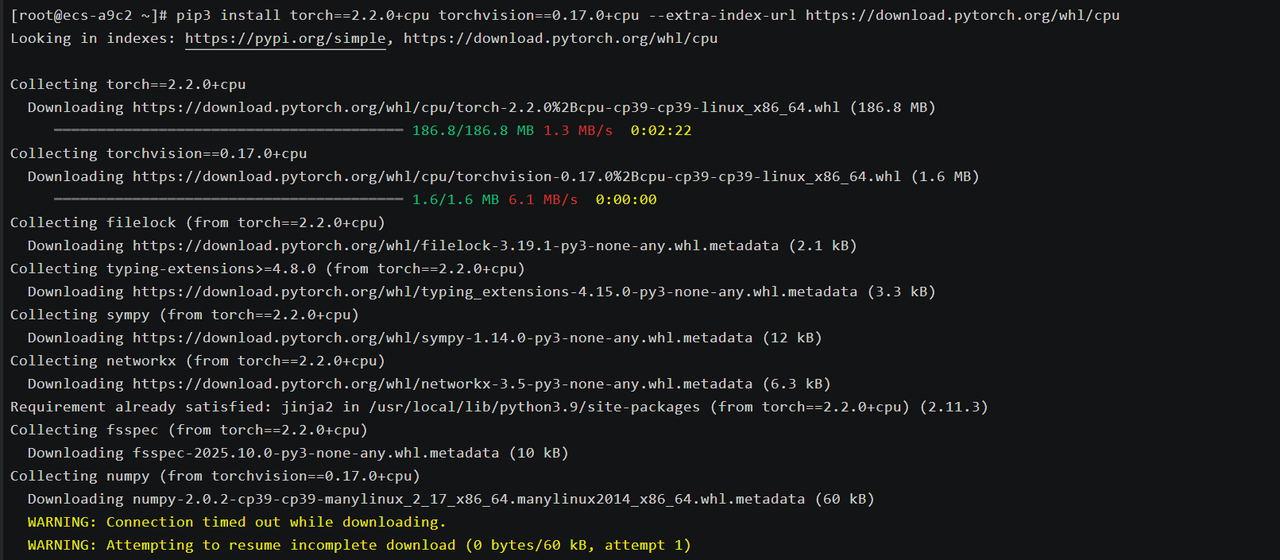Click the 'Requirement already satisfied: jinja2' line

499,407
